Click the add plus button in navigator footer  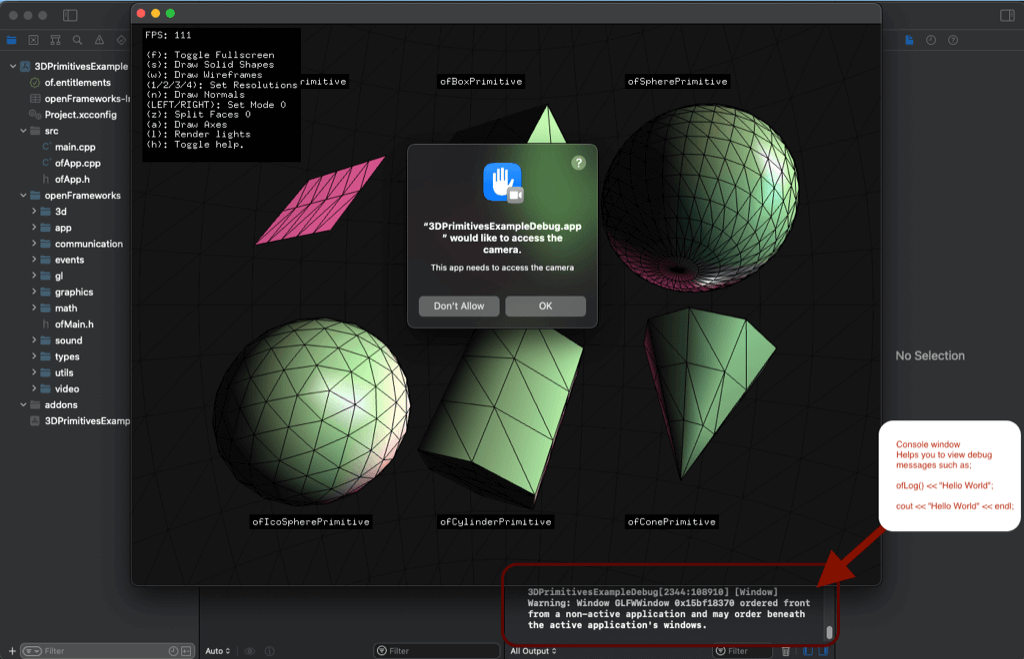(x=12, y=651)
